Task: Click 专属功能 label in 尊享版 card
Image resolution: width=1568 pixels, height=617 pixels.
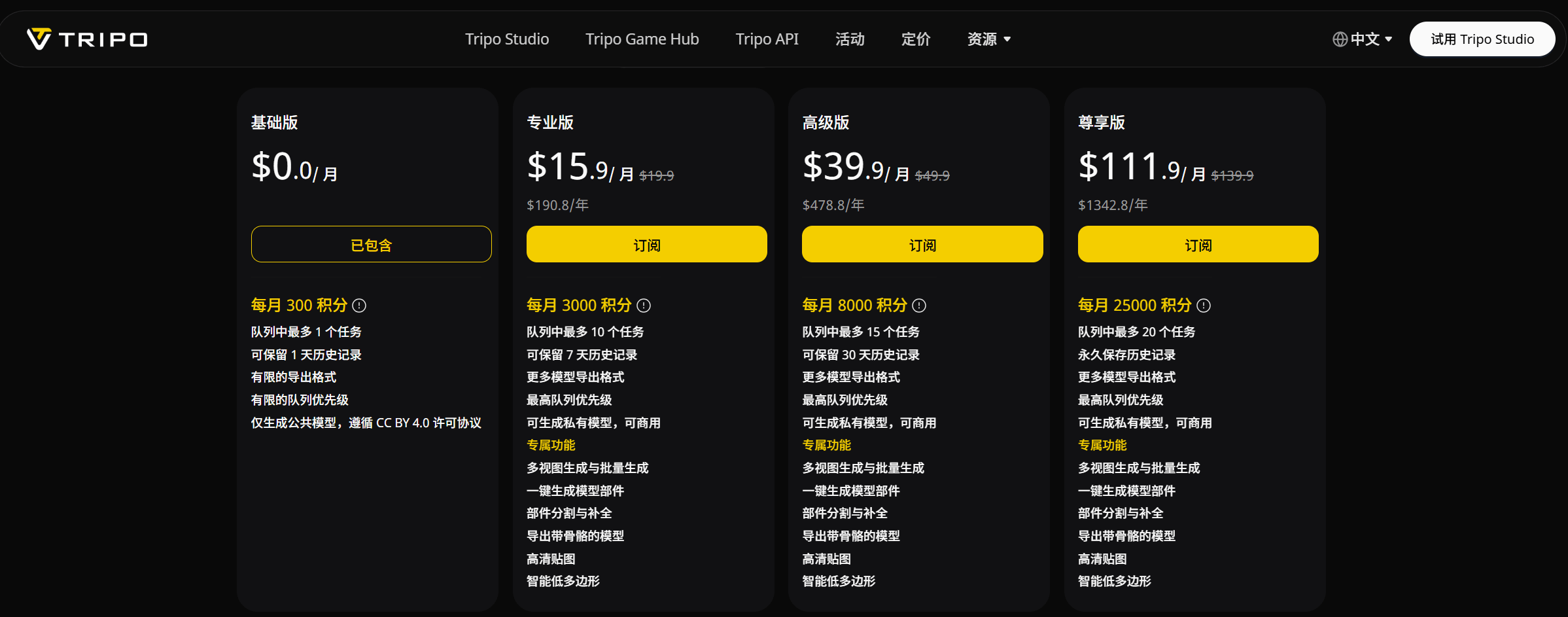Action: pyautogui.click(x=1102, y=445)
